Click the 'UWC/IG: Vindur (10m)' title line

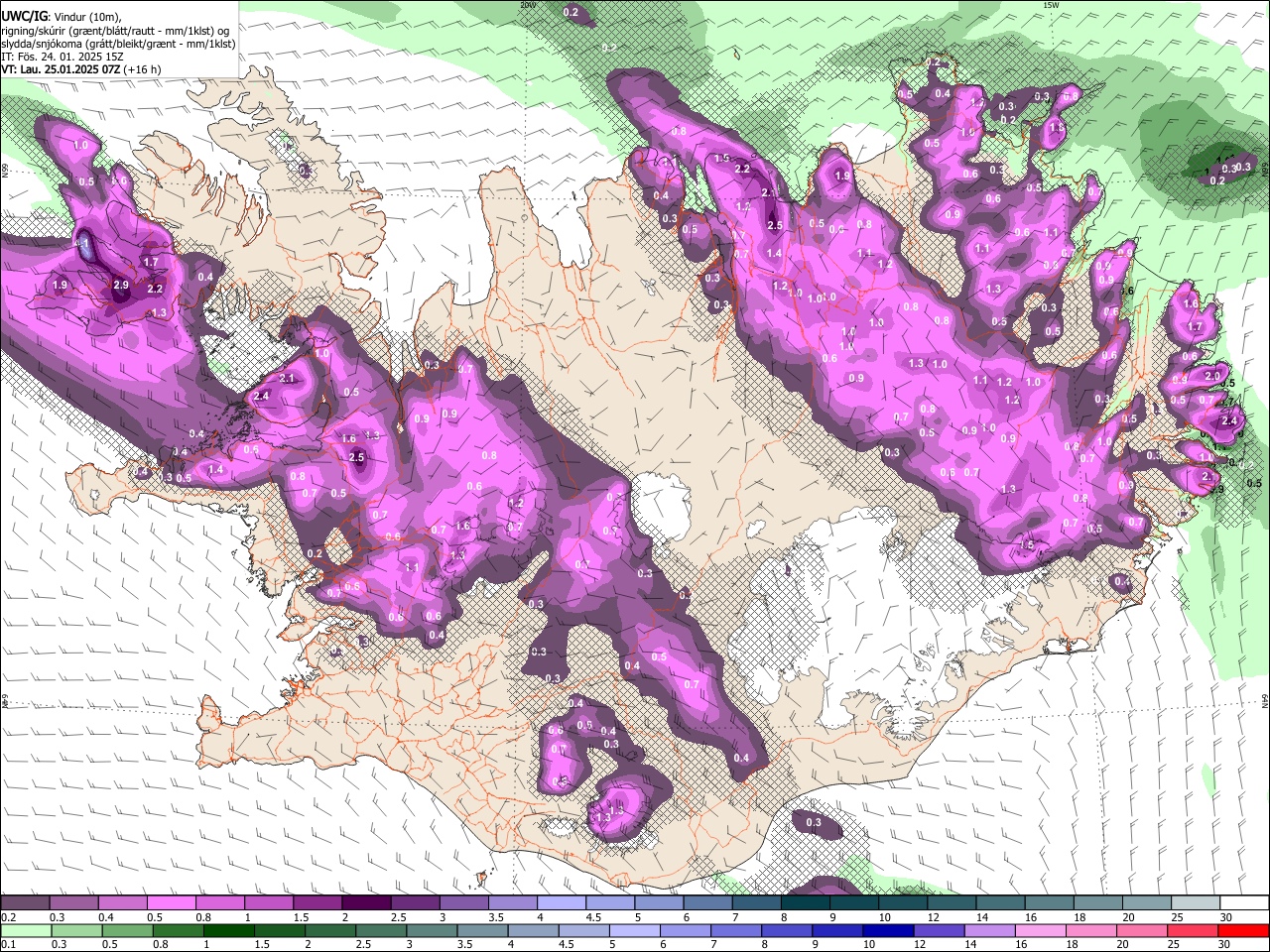[61, 16]
